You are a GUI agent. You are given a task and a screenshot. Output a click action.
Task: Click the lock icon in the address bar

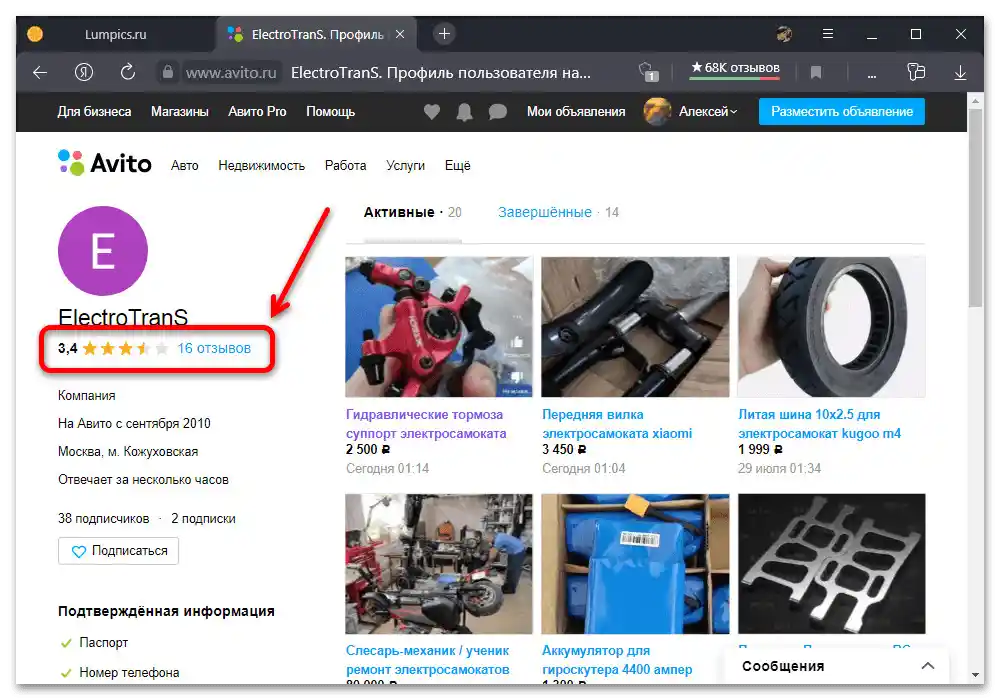(x=168, y=72)
